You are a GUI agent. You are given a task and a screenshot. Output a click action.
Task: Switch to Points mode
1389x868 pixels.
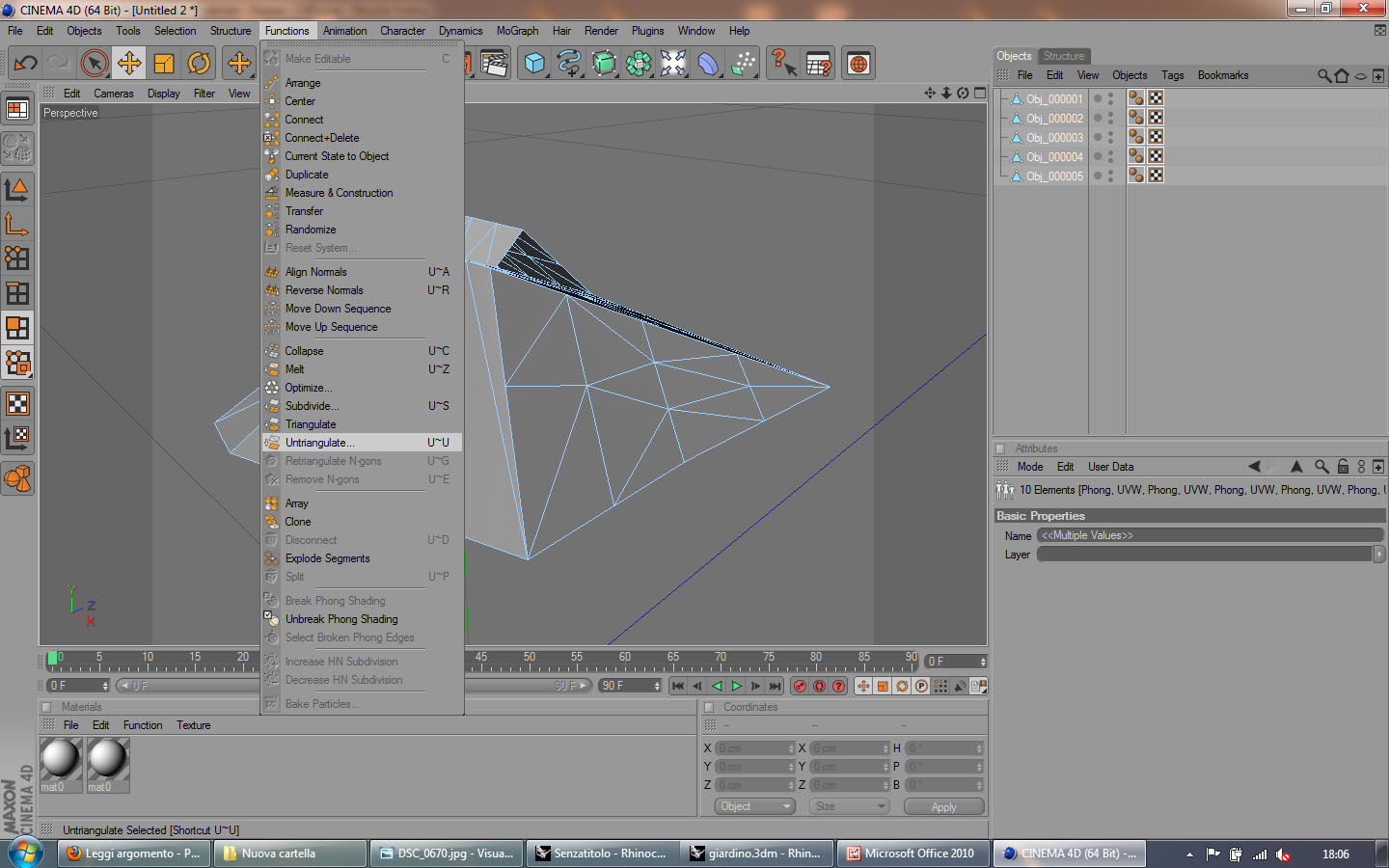17,258
